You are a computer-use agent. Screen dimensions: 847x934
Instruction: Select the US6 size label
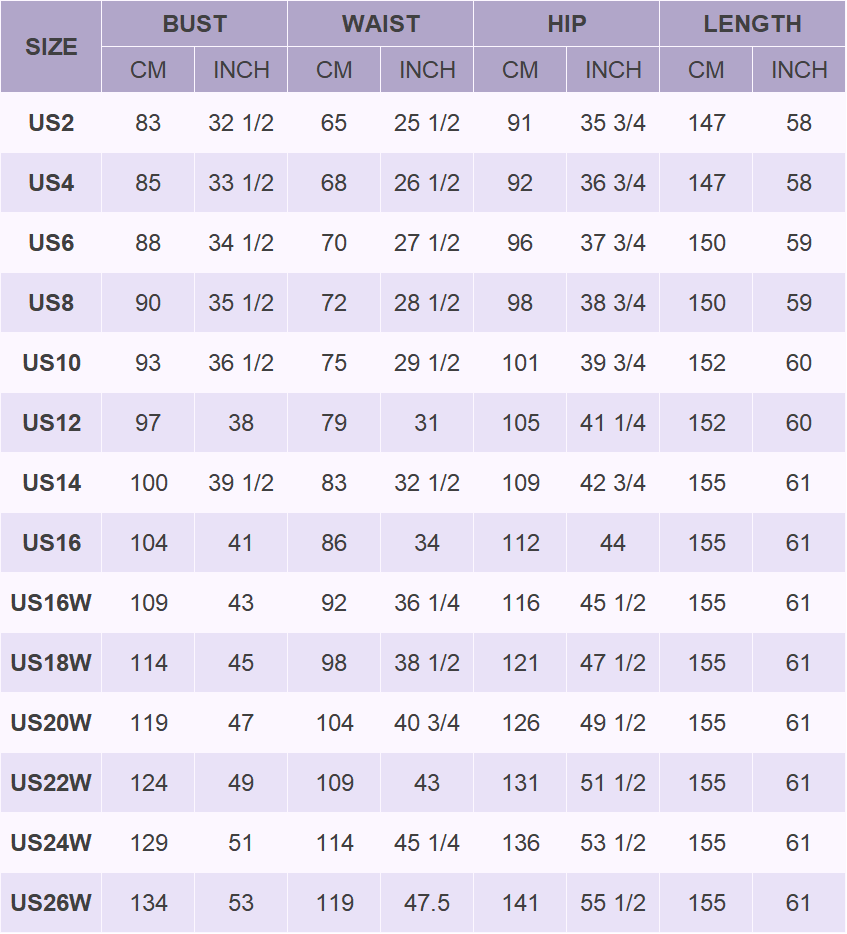pos(51,243)
